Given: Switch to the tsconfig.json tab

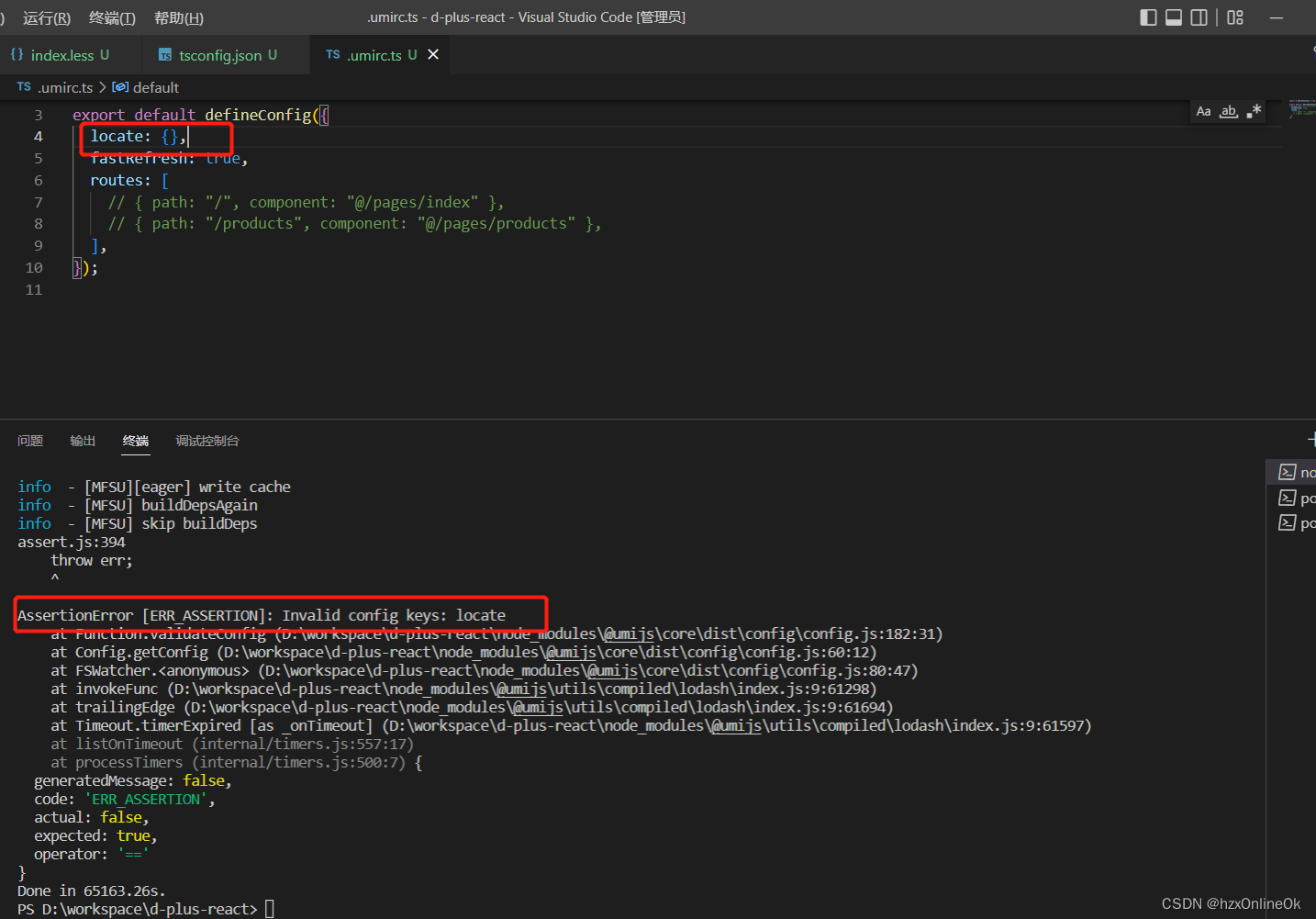Looking at the screenshot, I should [219, 54].
